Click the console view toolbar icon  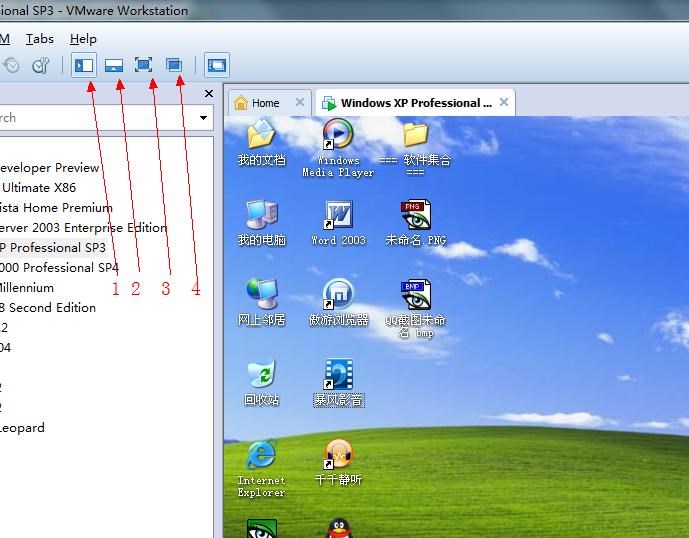(x=217, y=65)
